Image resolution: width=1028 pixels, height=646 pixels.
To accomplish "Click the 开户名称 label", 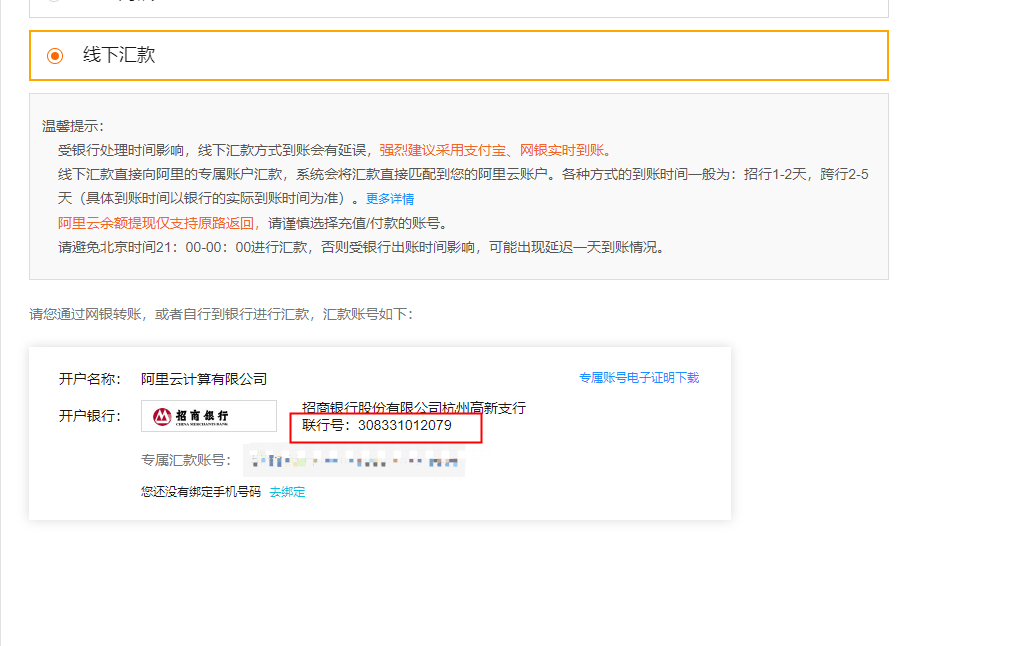I will click(x=90, y=379).
